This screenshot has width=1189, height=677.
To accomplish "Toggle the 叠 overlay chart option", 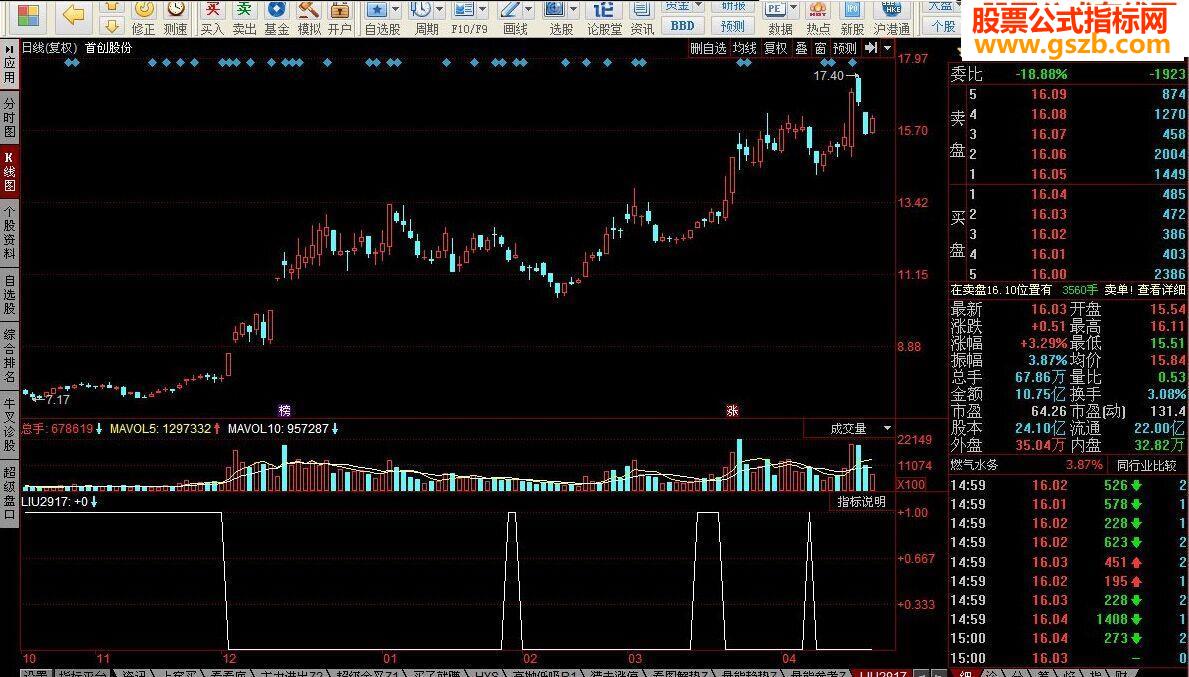I will tap(801, 49).
